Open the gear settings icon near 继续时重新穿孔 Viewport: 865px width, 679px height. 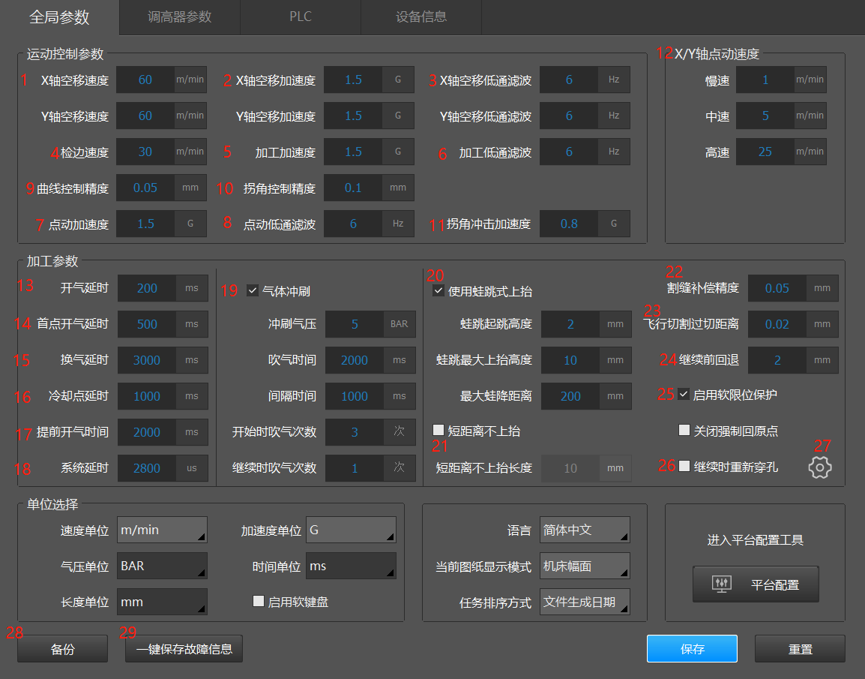click(x=820, y=467)
